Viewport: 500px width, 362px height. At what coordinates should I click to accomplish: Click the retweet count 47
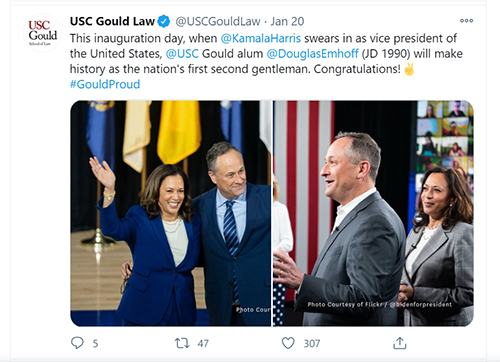pos(203,343)
